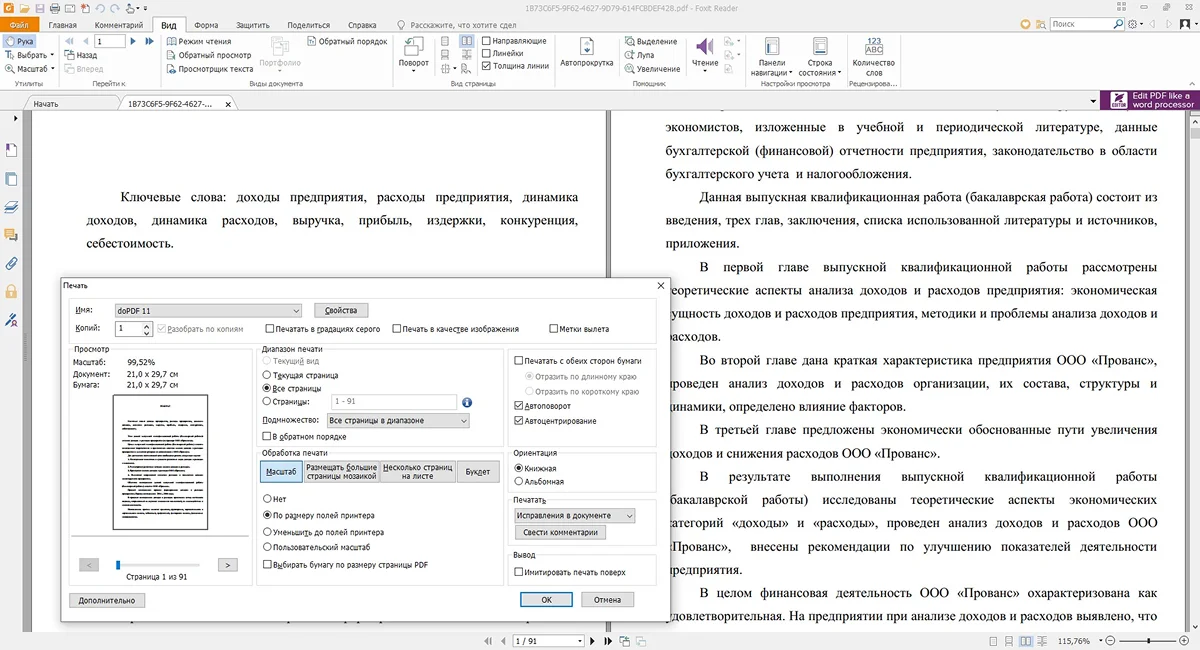This screenshot has height=650, width=1200.
Task: Switch to the Защитить ribbon tab
Action: (x=253, y=23)
